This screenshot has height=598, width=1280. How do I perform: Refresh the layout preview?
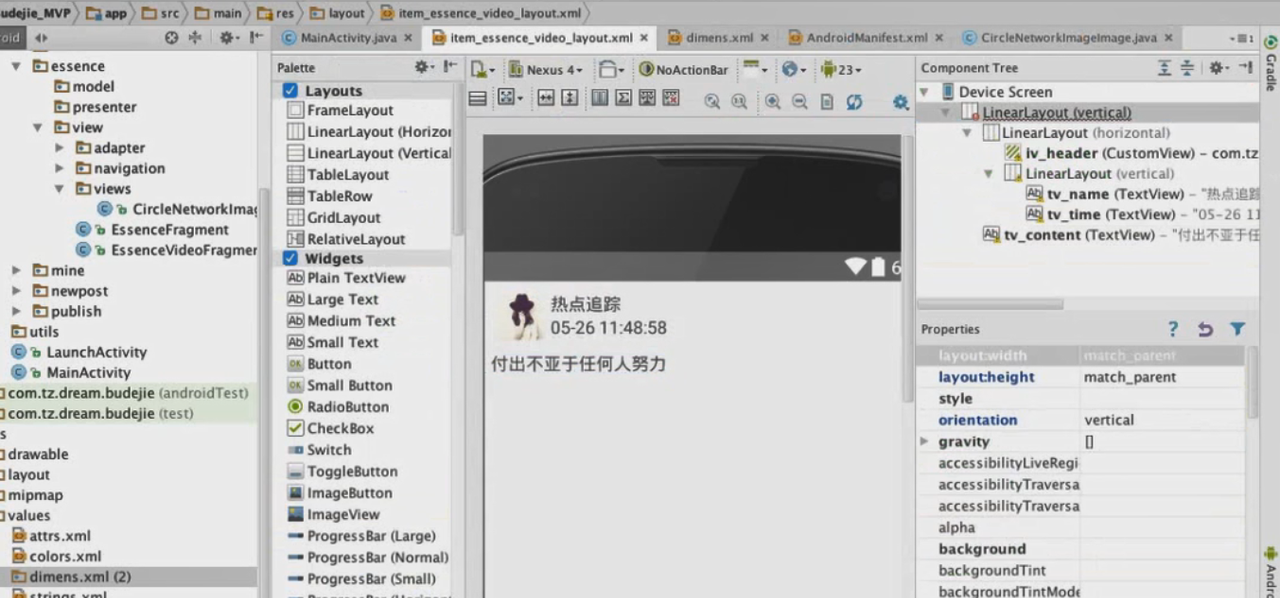(857, 100)
